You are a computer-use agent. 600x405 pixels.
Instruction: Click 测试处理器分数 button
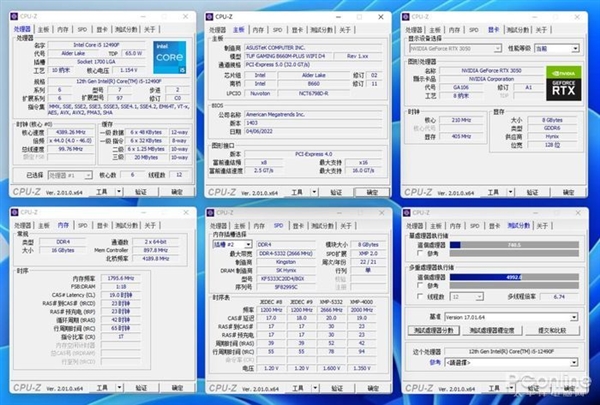point(434,330)
